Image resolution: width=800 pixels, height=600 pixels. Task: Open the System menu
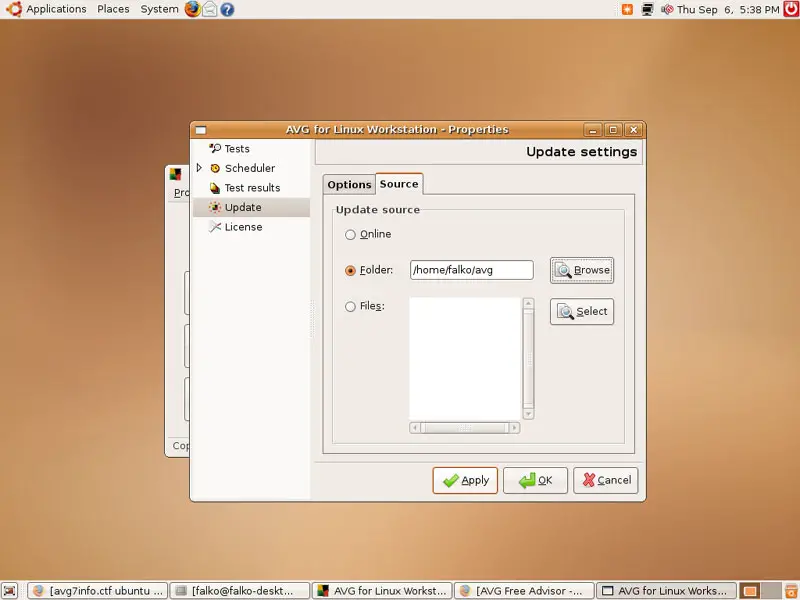159,9
